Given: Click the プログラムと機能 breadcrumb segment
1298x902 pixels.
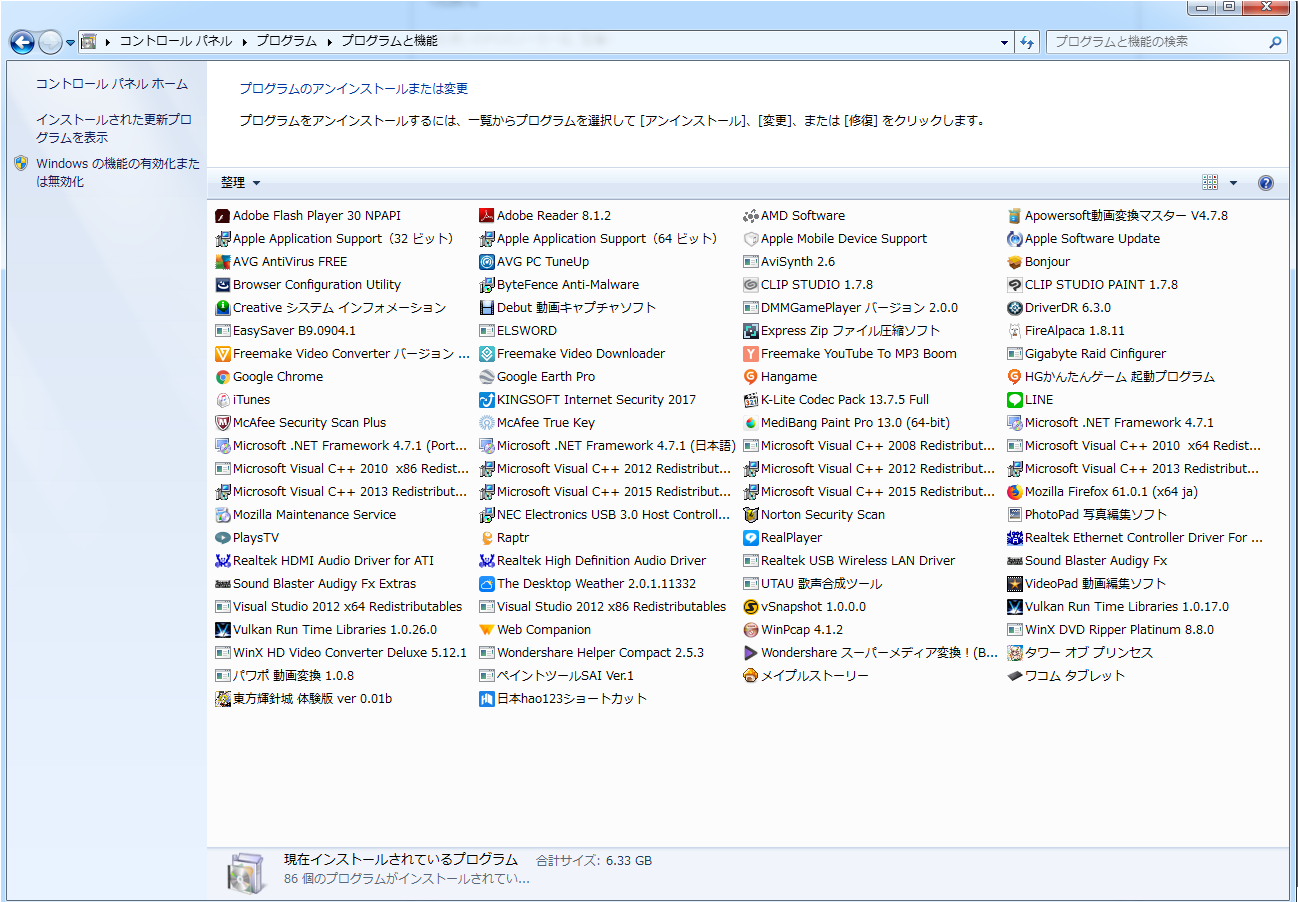Looking at the screenshot, I should point(389,42).
